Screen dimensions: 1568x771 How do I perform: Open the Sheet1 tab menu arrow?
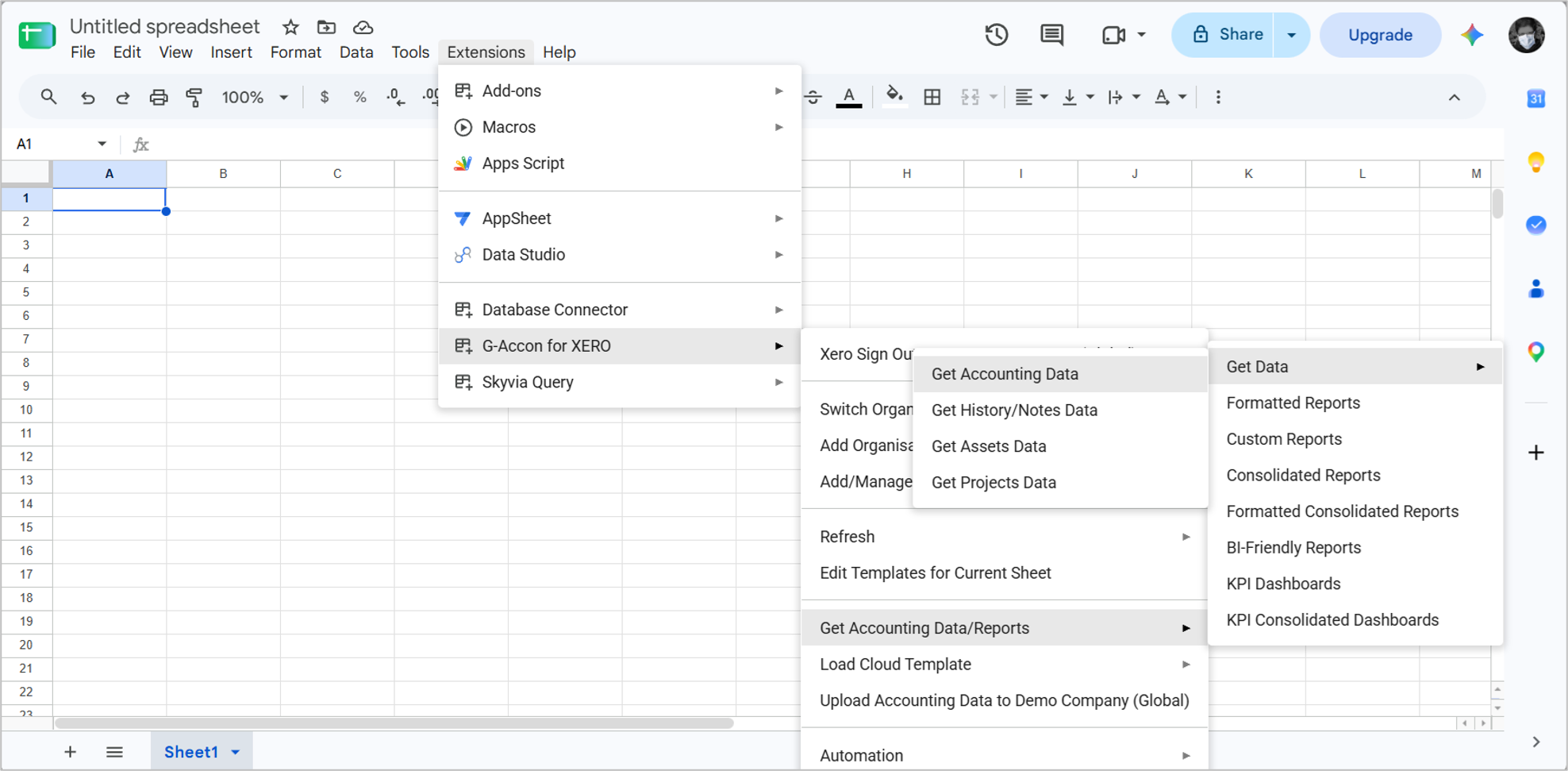coord(236,752)
